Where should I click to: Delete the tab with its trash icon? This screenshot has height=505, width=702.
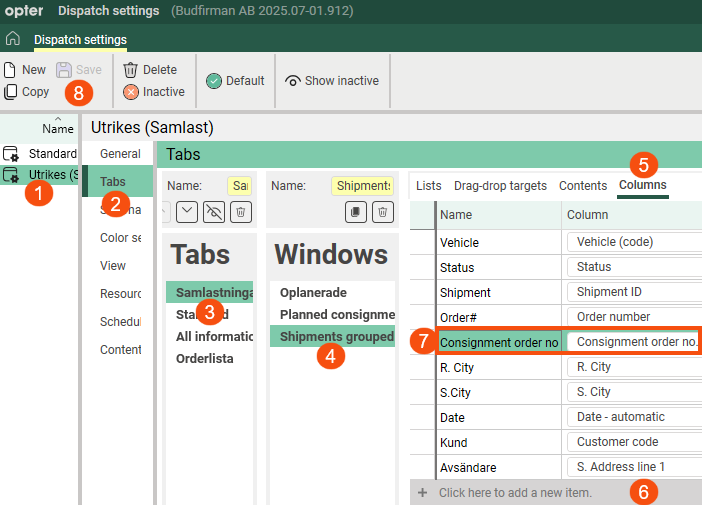pyautogui.click(x=240, y=212)
